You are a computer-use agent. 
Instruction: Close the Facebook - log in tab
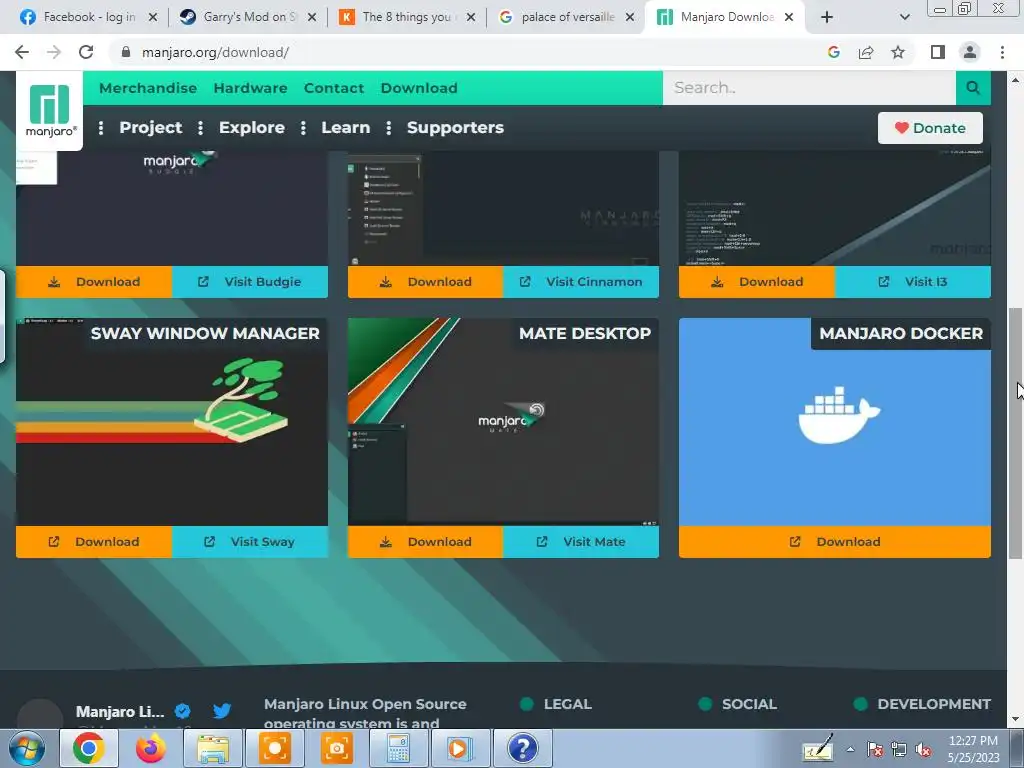[153, 17]
